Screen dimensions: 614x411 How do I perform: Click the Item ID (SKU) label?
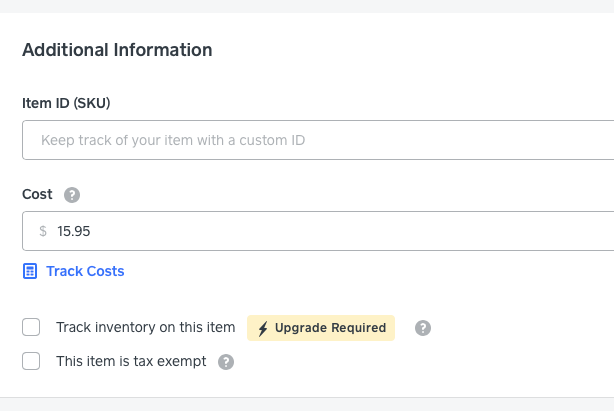click(66, 103)
